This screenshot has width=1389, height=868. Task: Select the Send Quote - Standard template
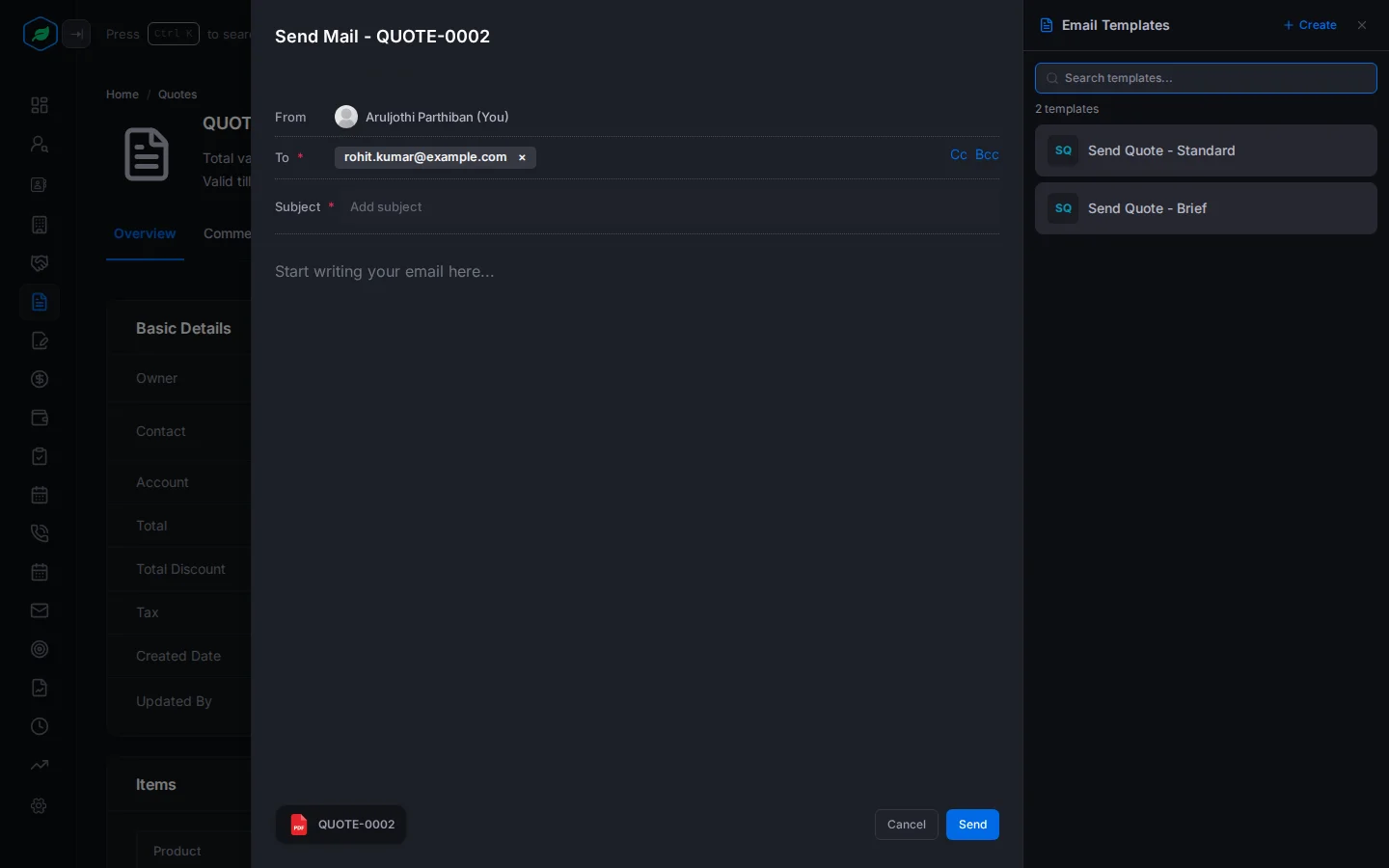click(x=1206, y=150)
